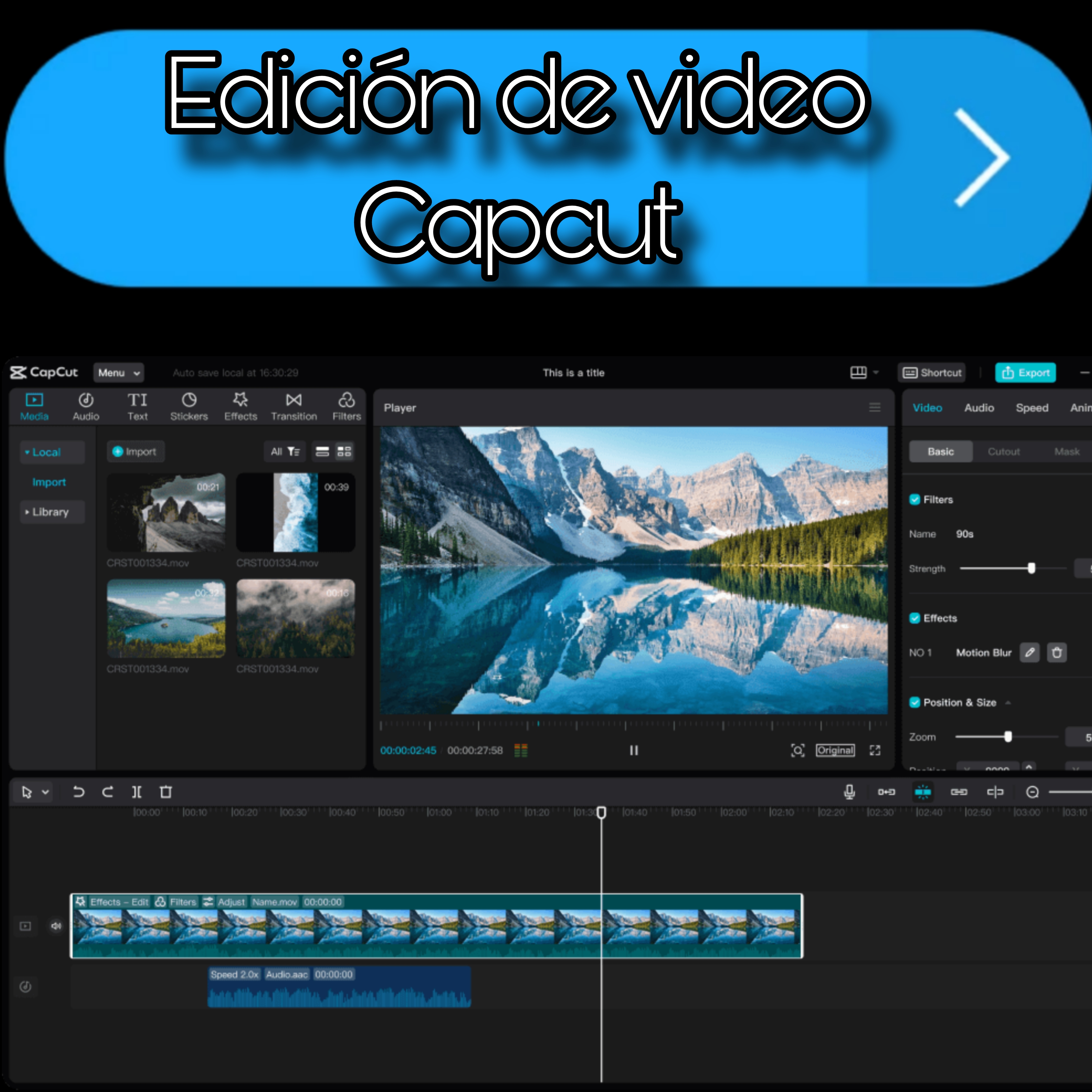Switch to the Speed tab

coord(1031,408)
